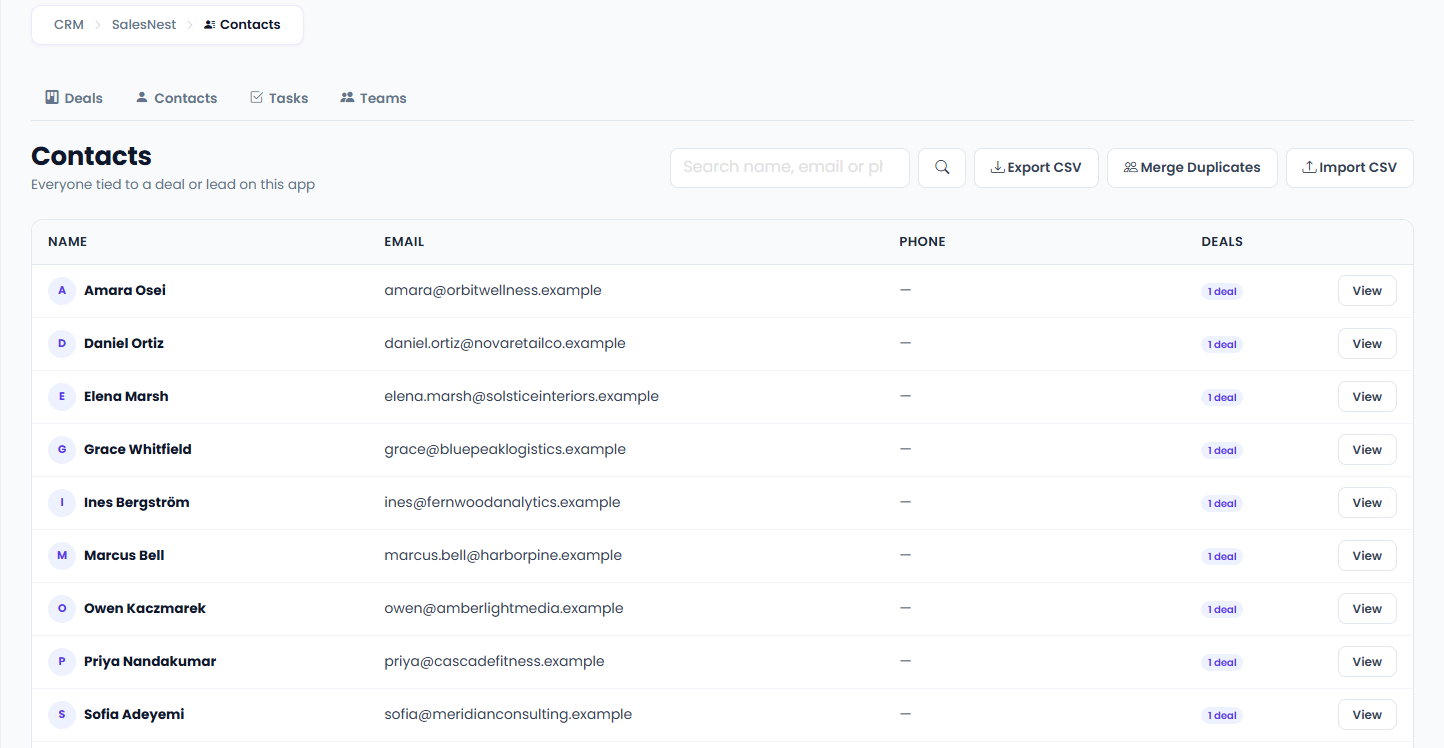Focus the contact search input field
The image size is (1444, 748).
[x=790, y=168]
